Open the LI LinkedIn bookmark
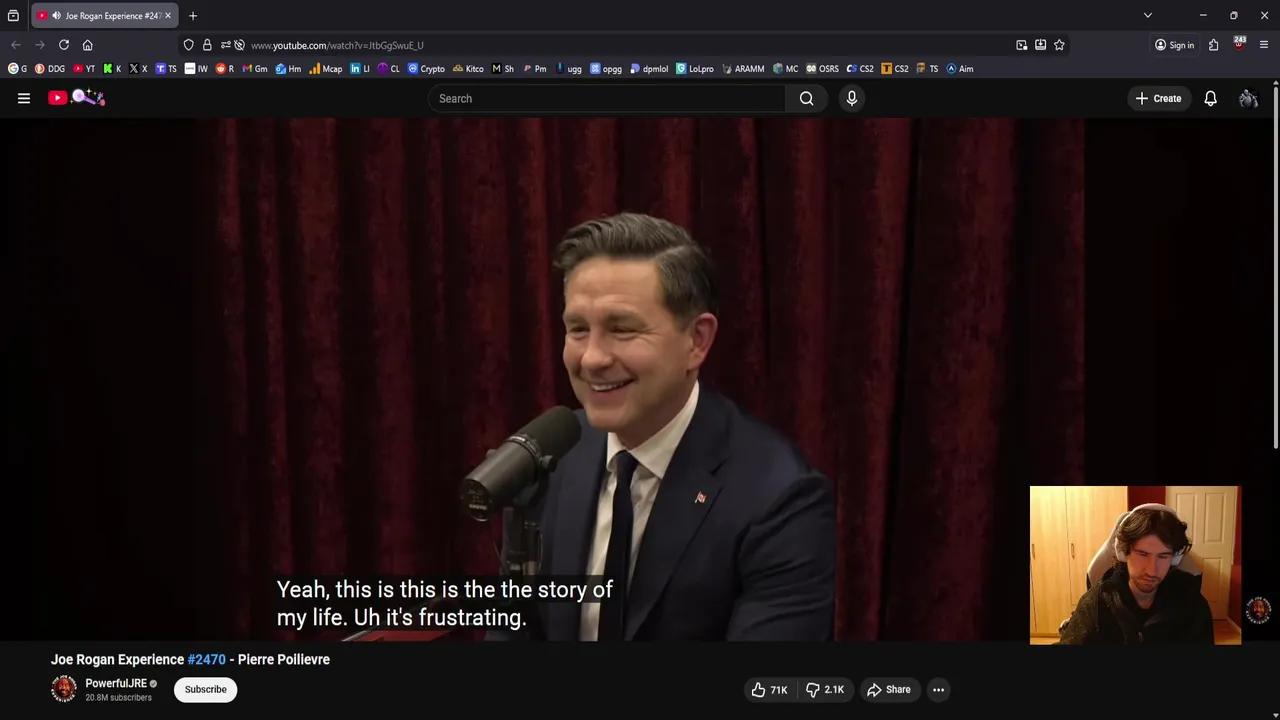This screenshot has height=720, width=1280. pos(360,69)
